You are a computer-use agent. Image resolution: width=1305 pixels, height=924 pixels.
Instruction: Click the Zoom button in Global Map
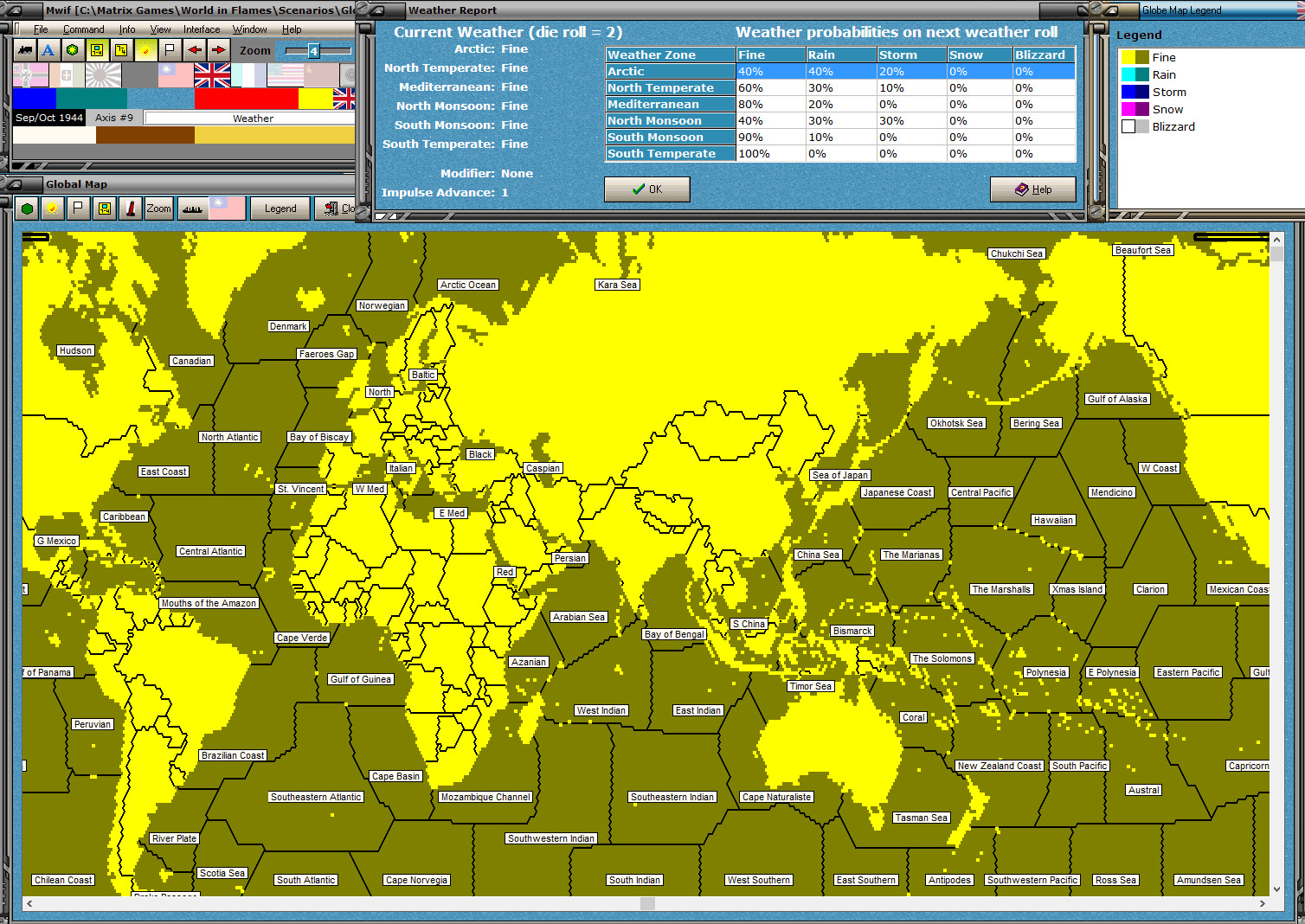click(158, 209)
